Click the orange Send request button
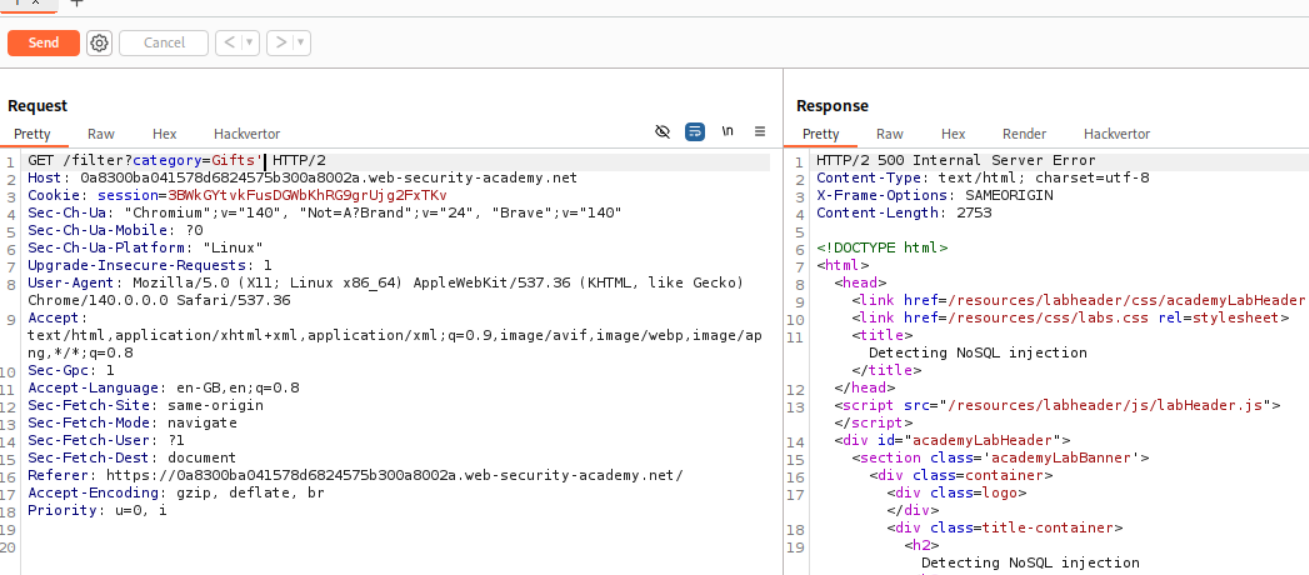Screen dimensions: 1309x575 tap(43, 43)
